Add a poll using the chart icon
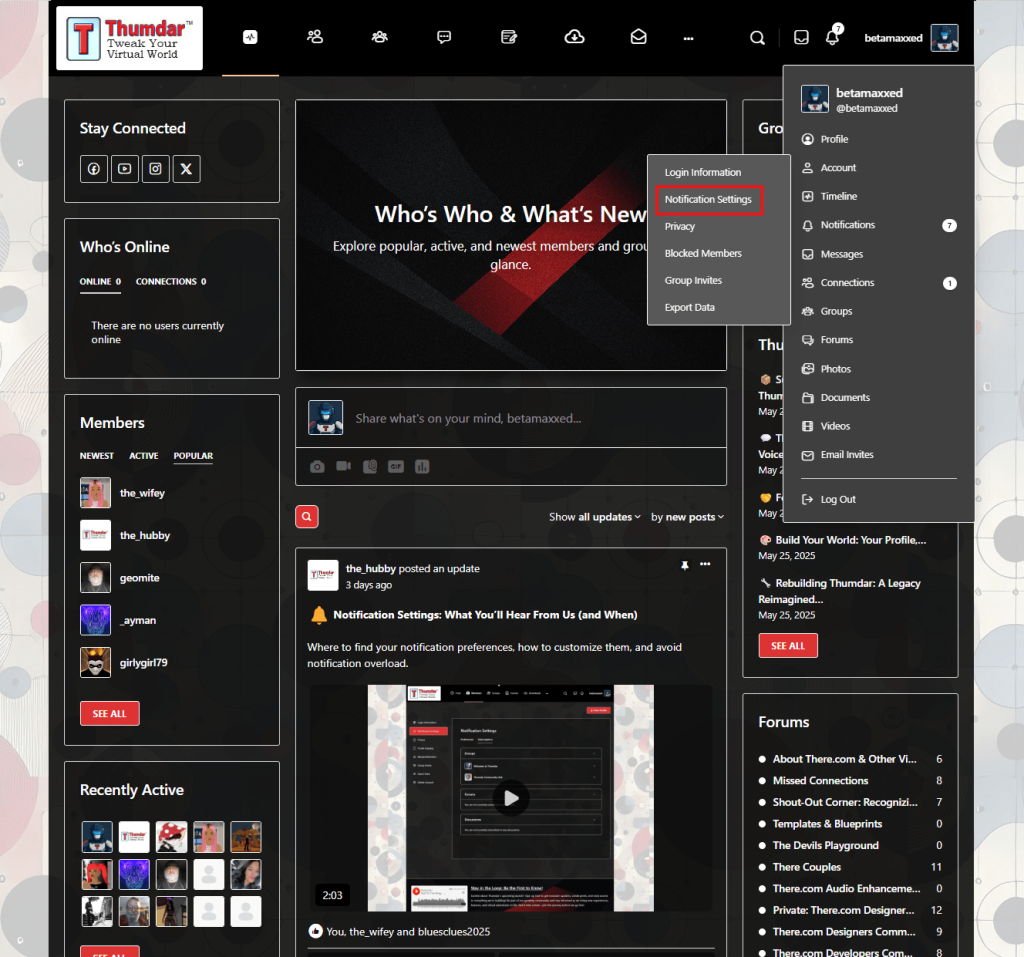1024x957 pixels. [x=422, y=466]
